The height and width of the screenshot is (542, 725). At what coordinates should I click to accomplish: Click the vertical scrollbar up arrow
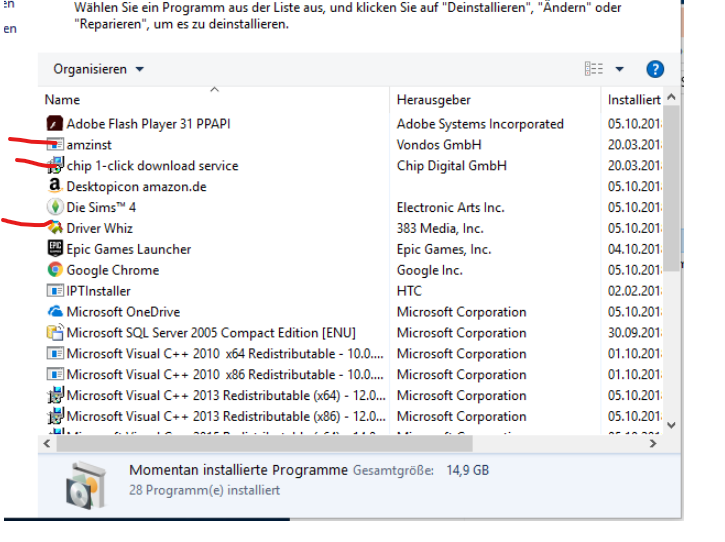tap(671, 97)
